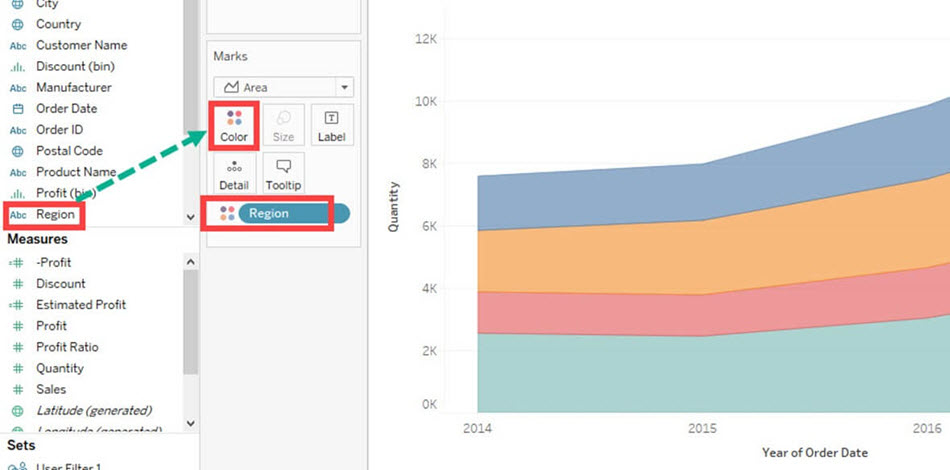Open the Area mark type dropdown
Image resolution: width=950 pixels, height=470 pixels.
pos(283,87)
